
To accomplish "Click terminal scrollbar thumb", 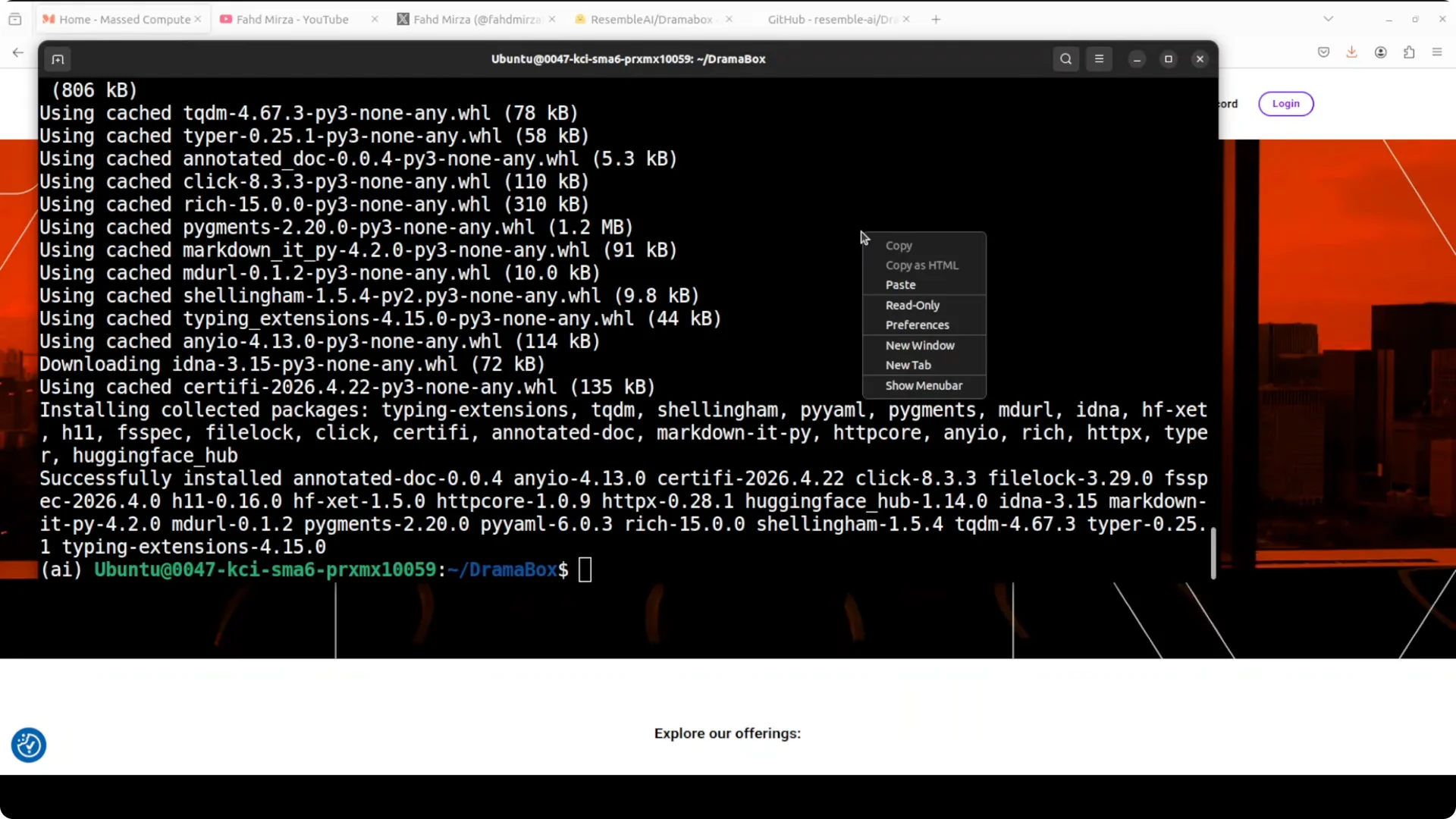I will pyautogui.click(x=1213, y=553).
